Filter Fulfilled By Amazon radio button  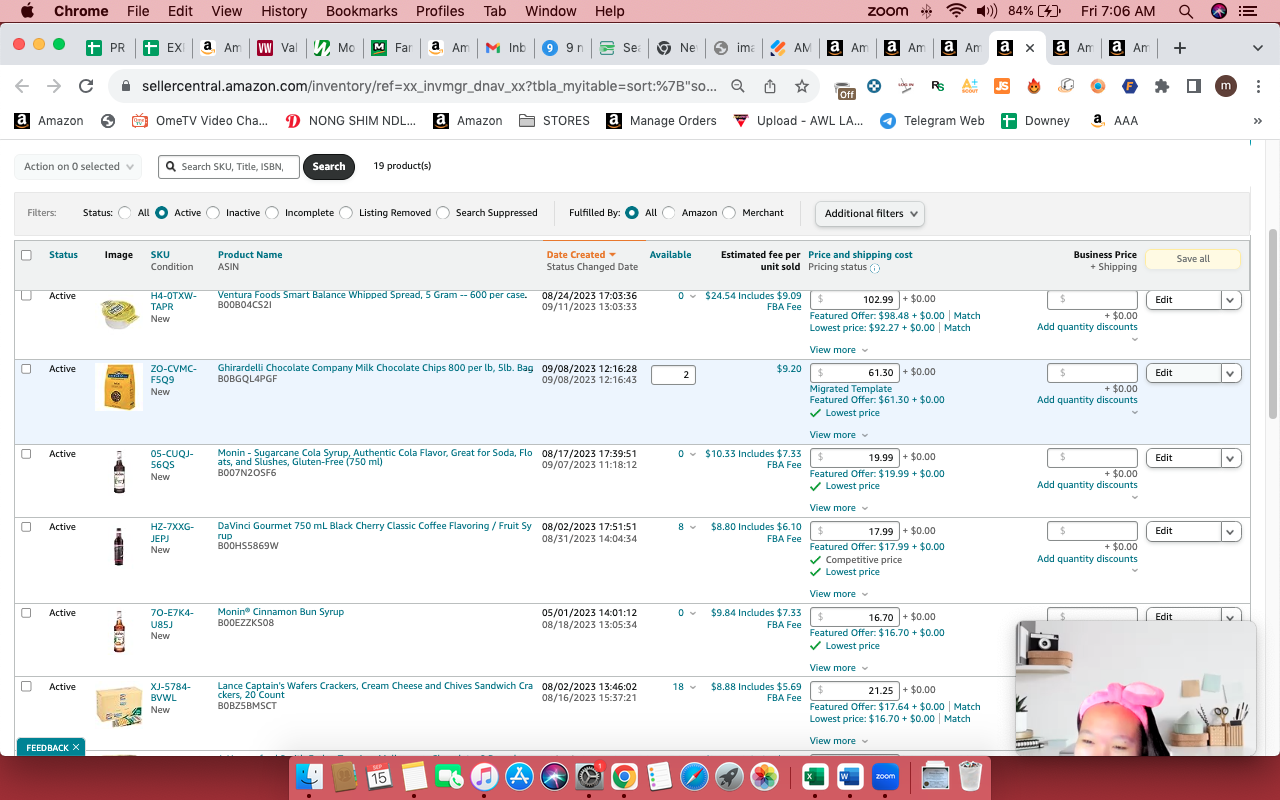click(669, 213)
